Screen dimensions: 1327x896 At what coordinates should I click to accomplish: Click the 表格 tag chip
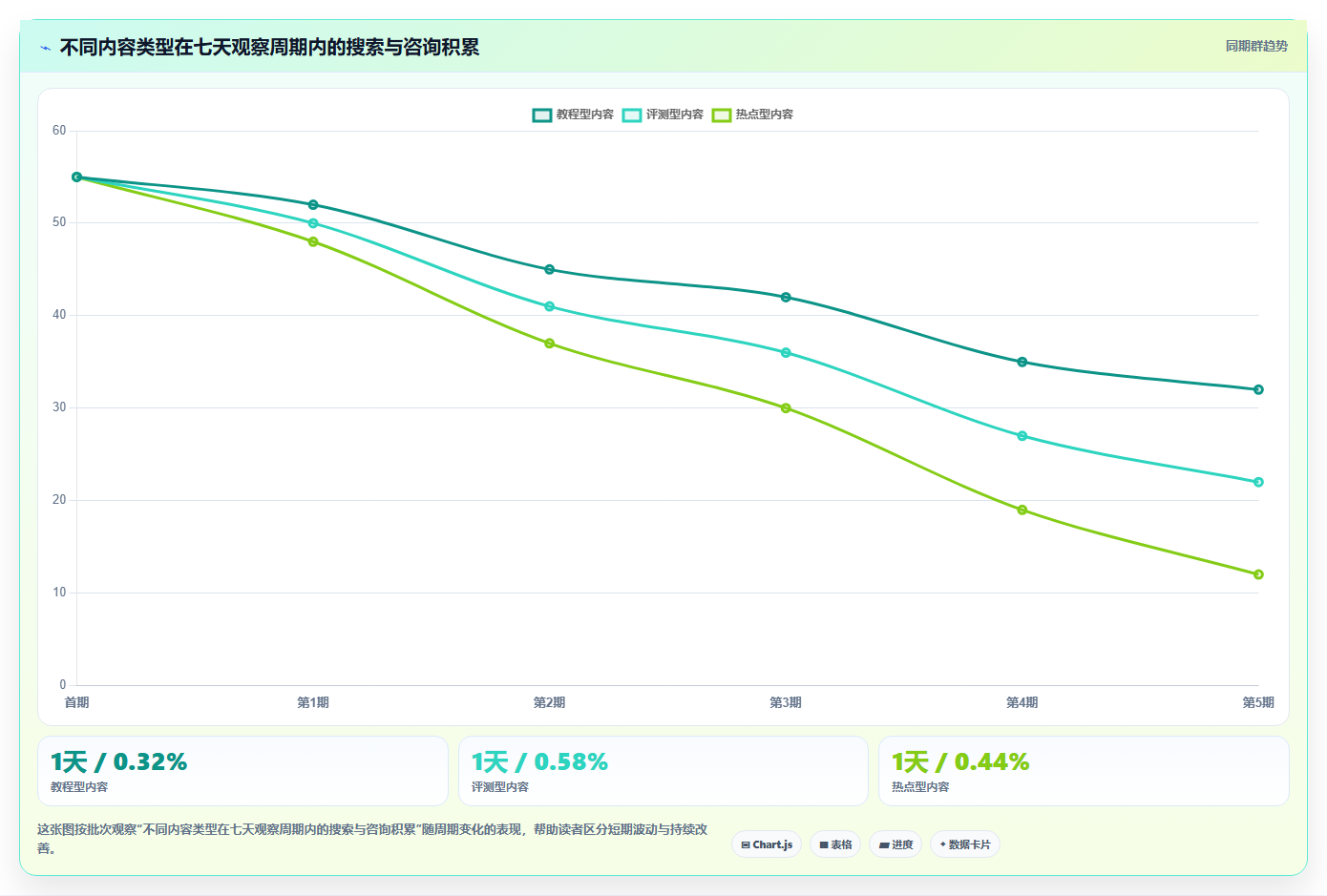click(x=835, y=844)
